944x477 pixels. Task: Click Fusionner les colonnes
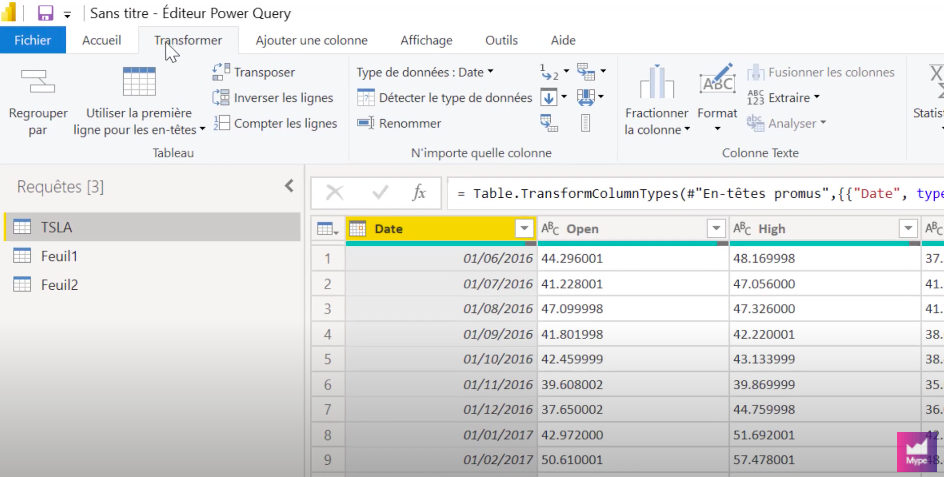point(821,72)
